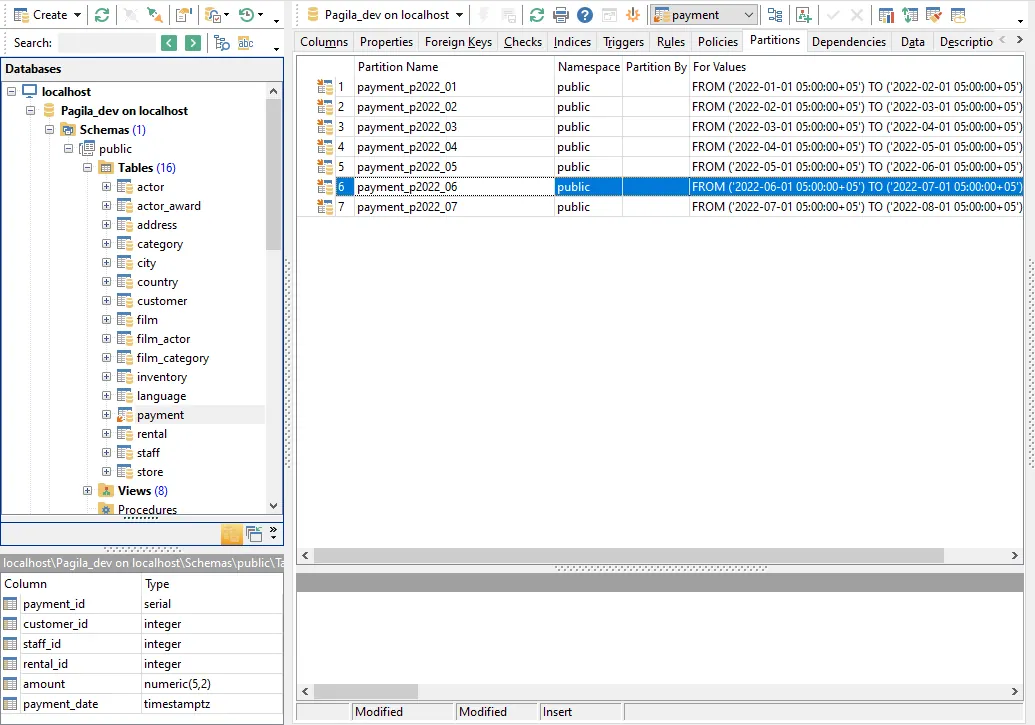Viewport: 1035px width, 725px height.
Task: Switch to the Indices tab
Action: (x=572, y=42)
